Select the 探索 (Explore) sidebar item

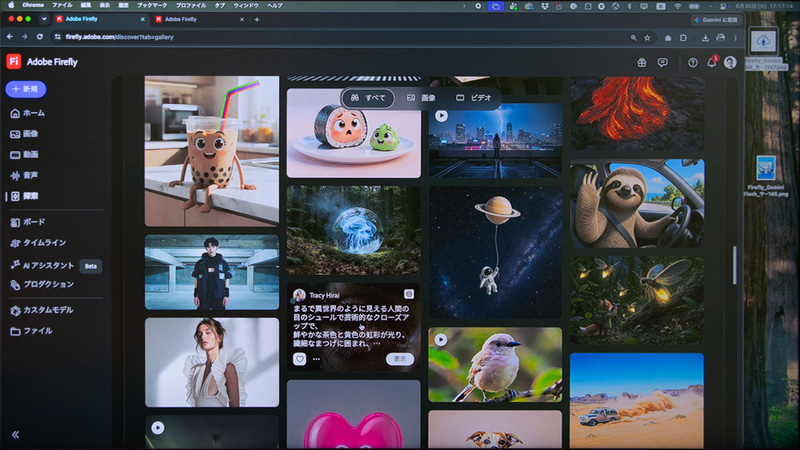[x=24, y=196]
